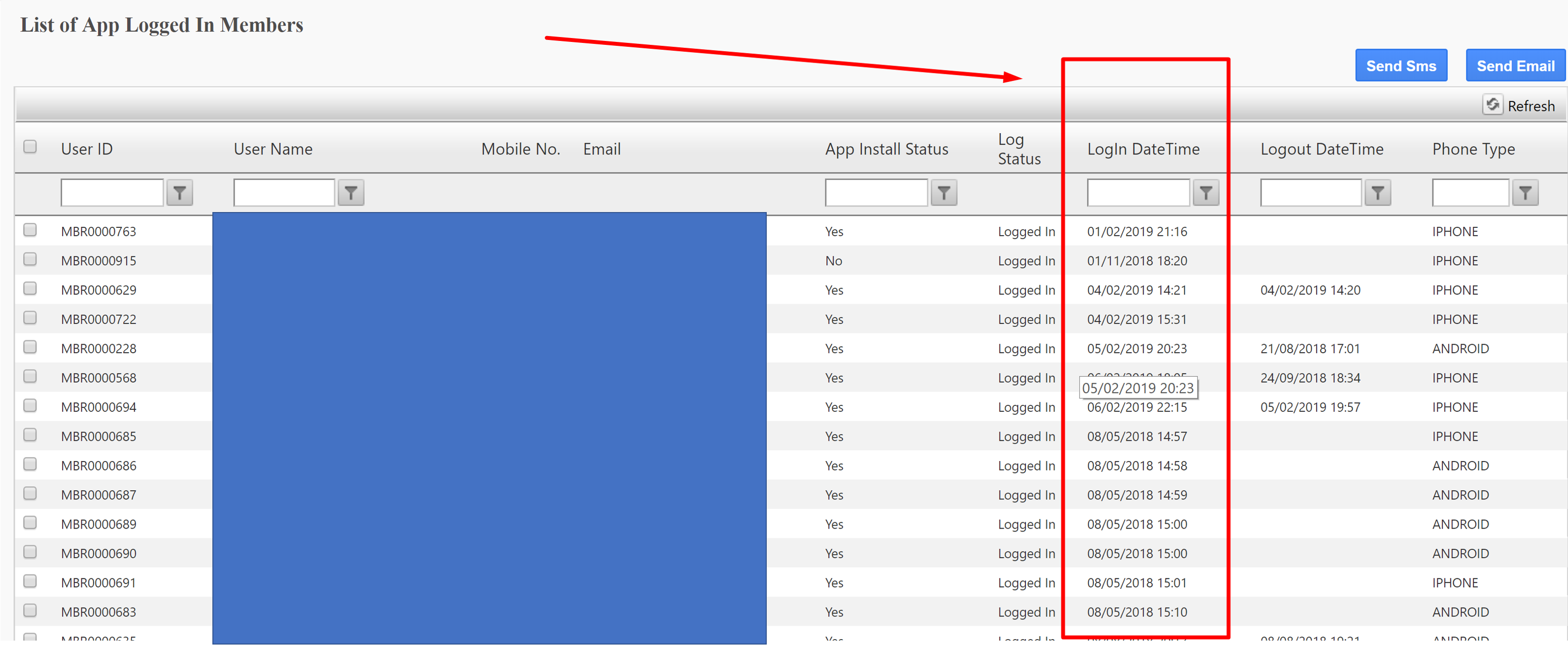The image size is (1568, 647).
Task: Click the Logout DateTime filter funnel icon
Action: tap(1377, 193)
